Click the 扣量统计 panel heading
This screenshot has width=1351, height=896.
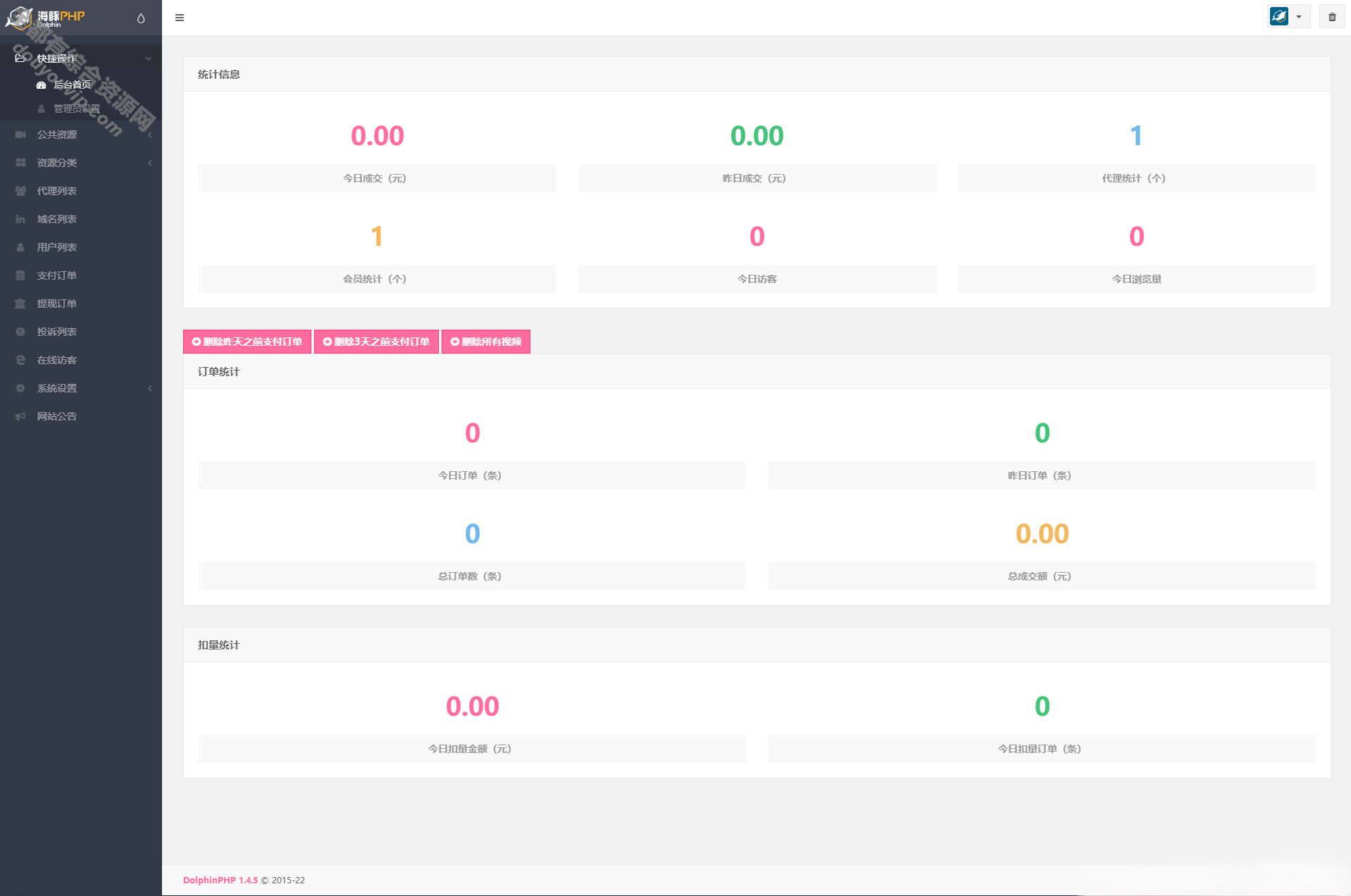point(219,645)
